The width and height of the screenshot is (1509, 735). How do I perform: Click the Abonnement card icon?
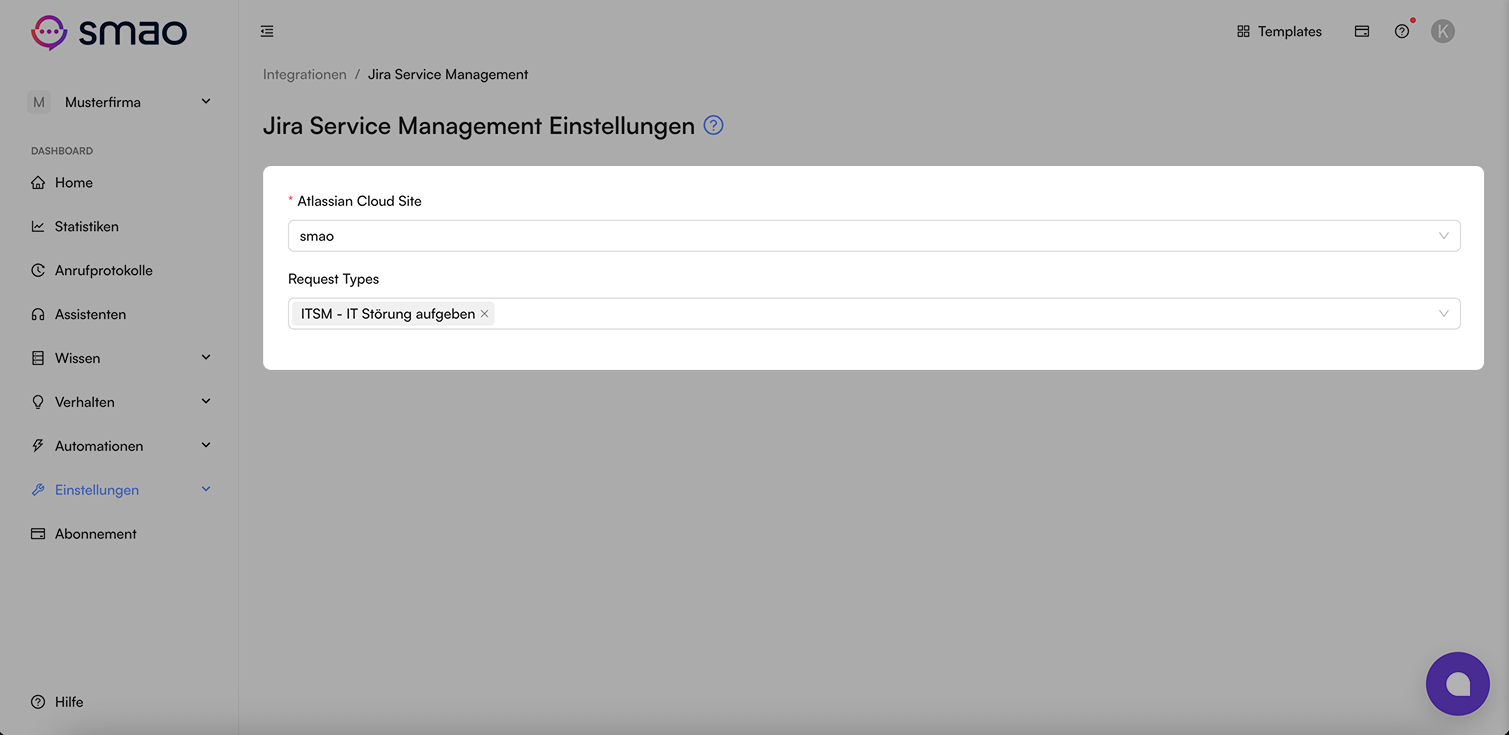(38, 534)
